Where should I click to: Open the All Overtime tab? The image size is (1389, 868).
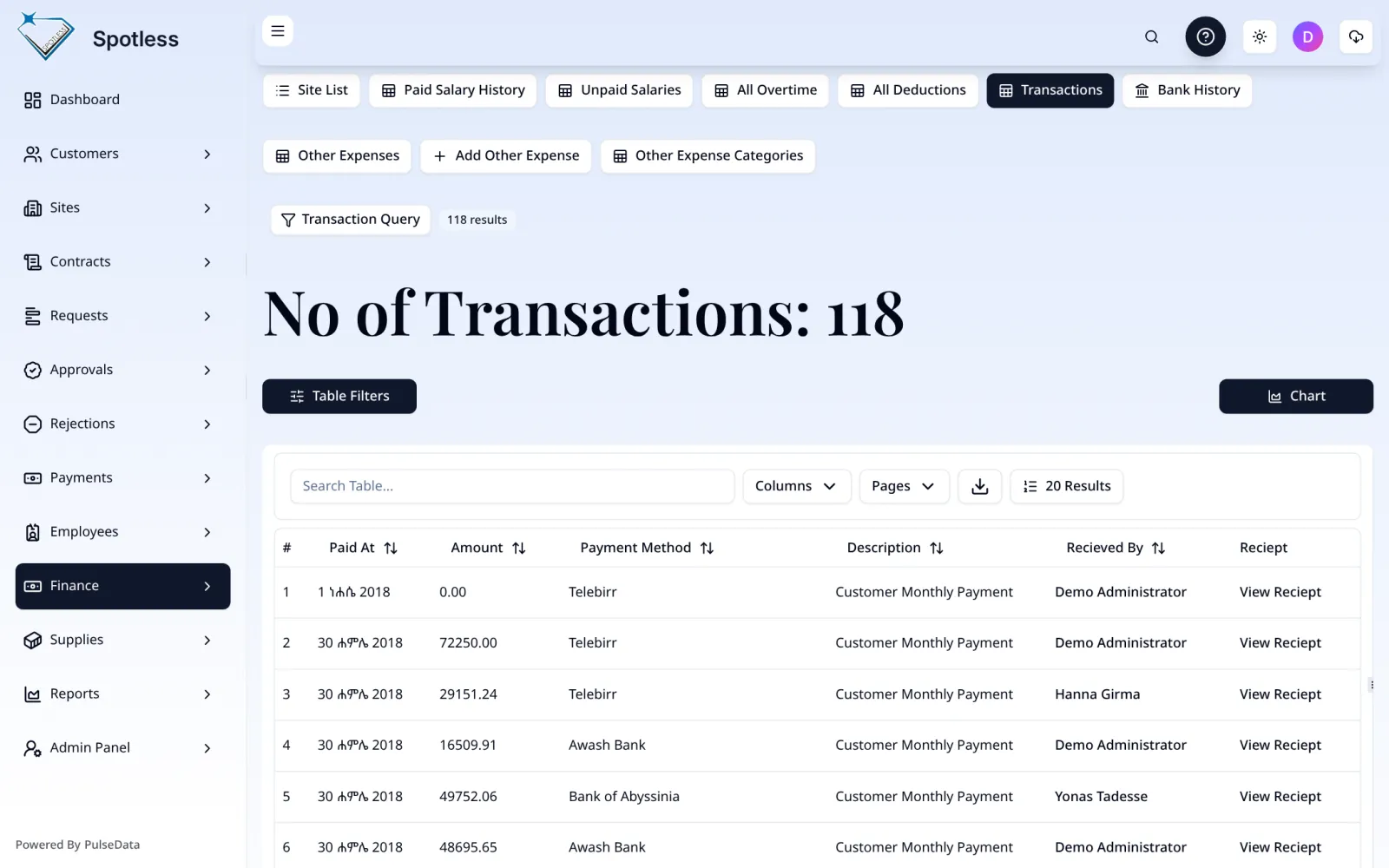(765, 90)
